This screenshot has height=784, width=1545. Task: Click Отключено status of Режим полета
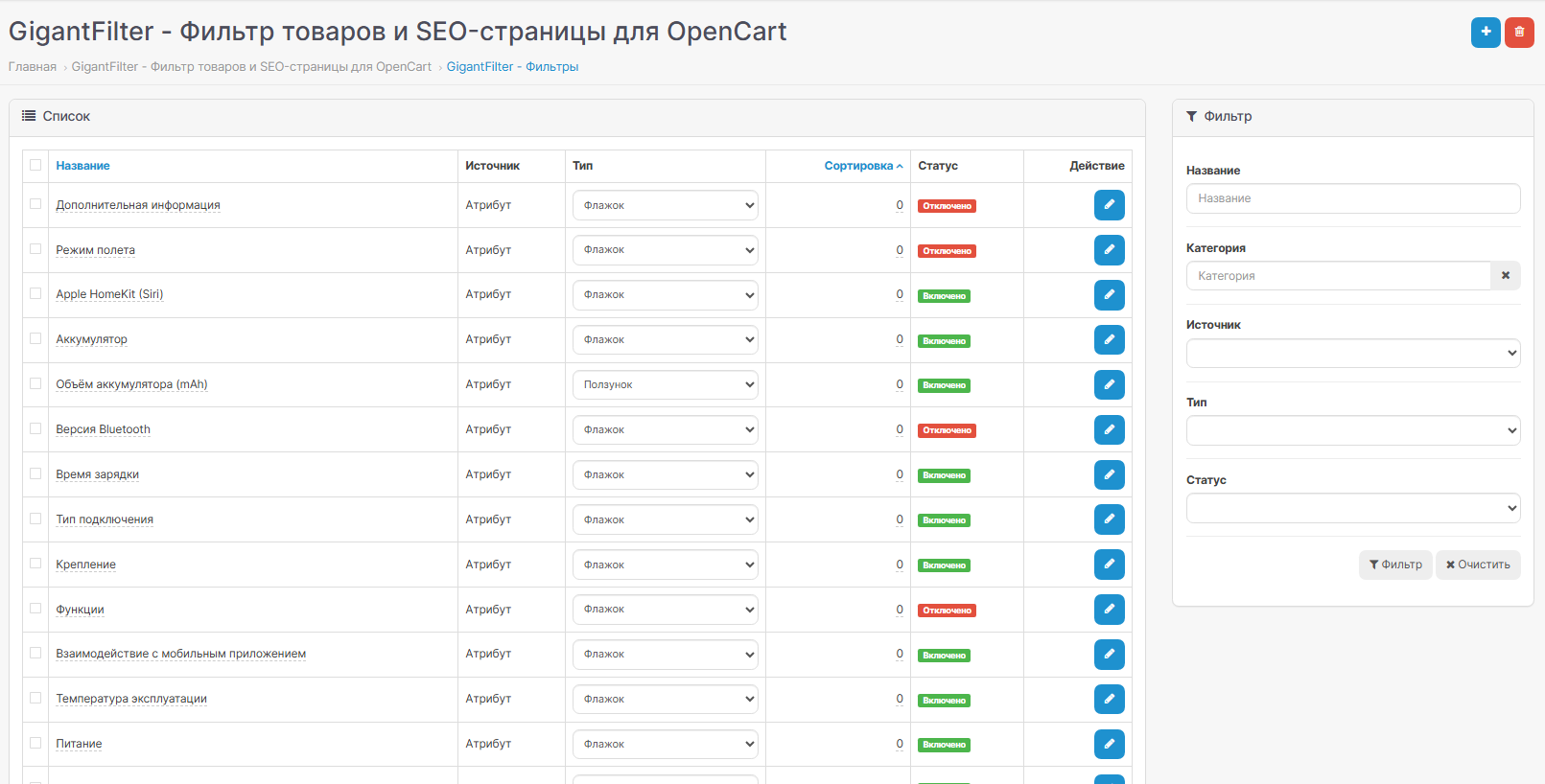947,251
